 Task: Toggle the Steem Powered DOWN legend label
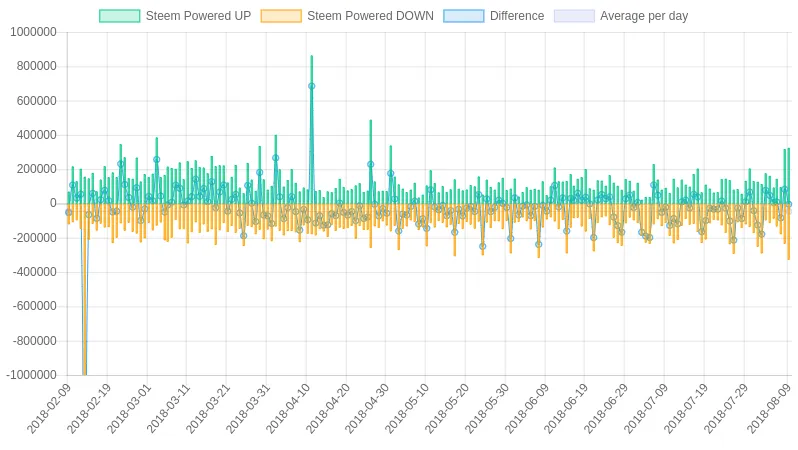click(x=370, y=16)
